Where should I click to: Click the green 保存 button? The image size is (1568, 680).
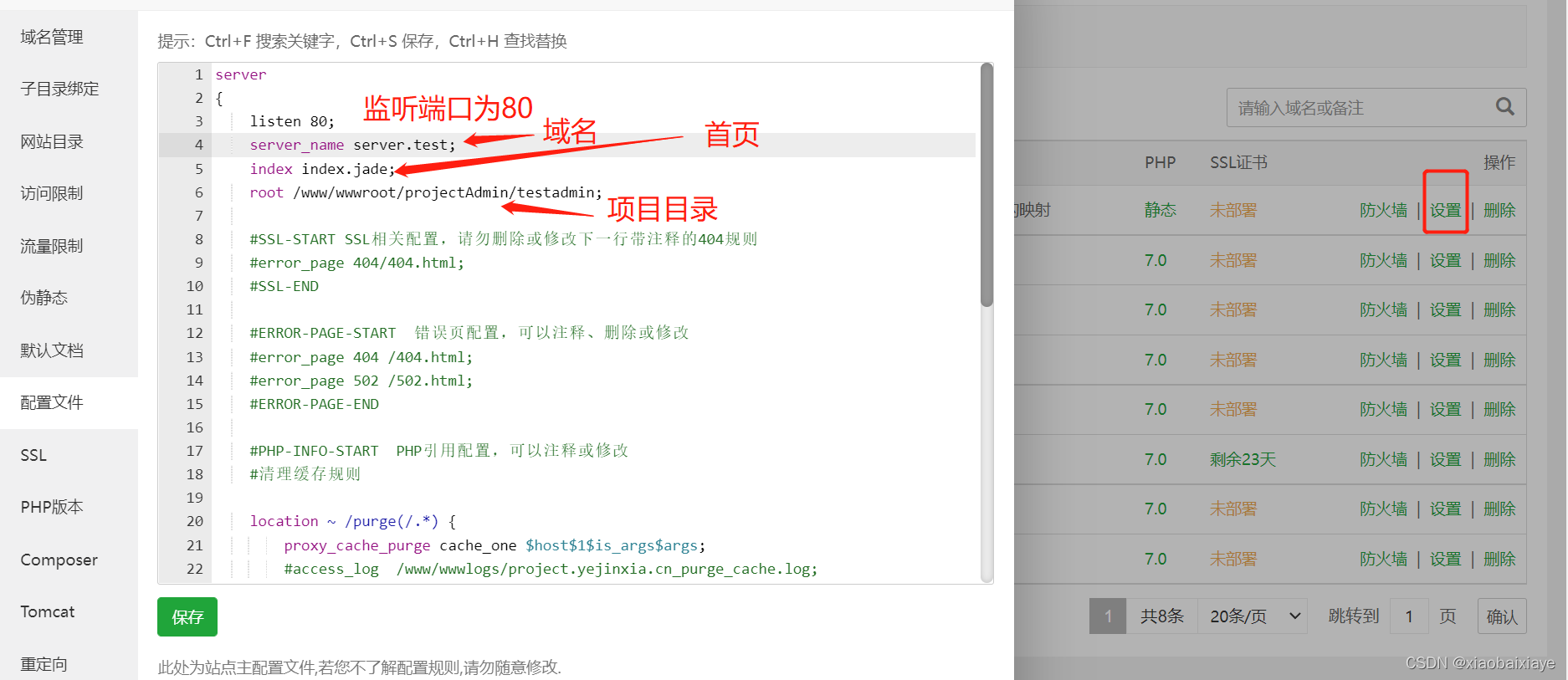coord(187,616)
